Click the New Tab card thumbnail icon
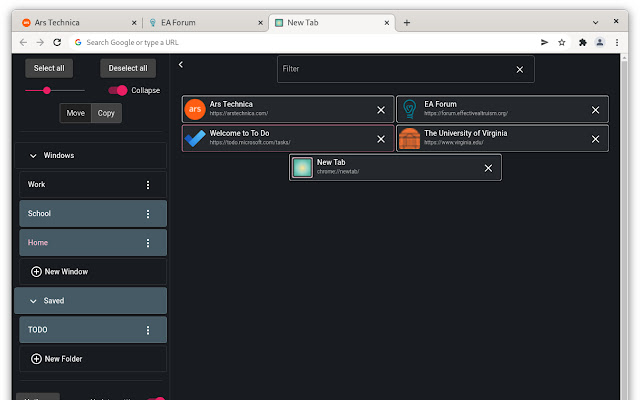This screenshot has width=640, height=400. pyautogui.click(x=302, y=168)
